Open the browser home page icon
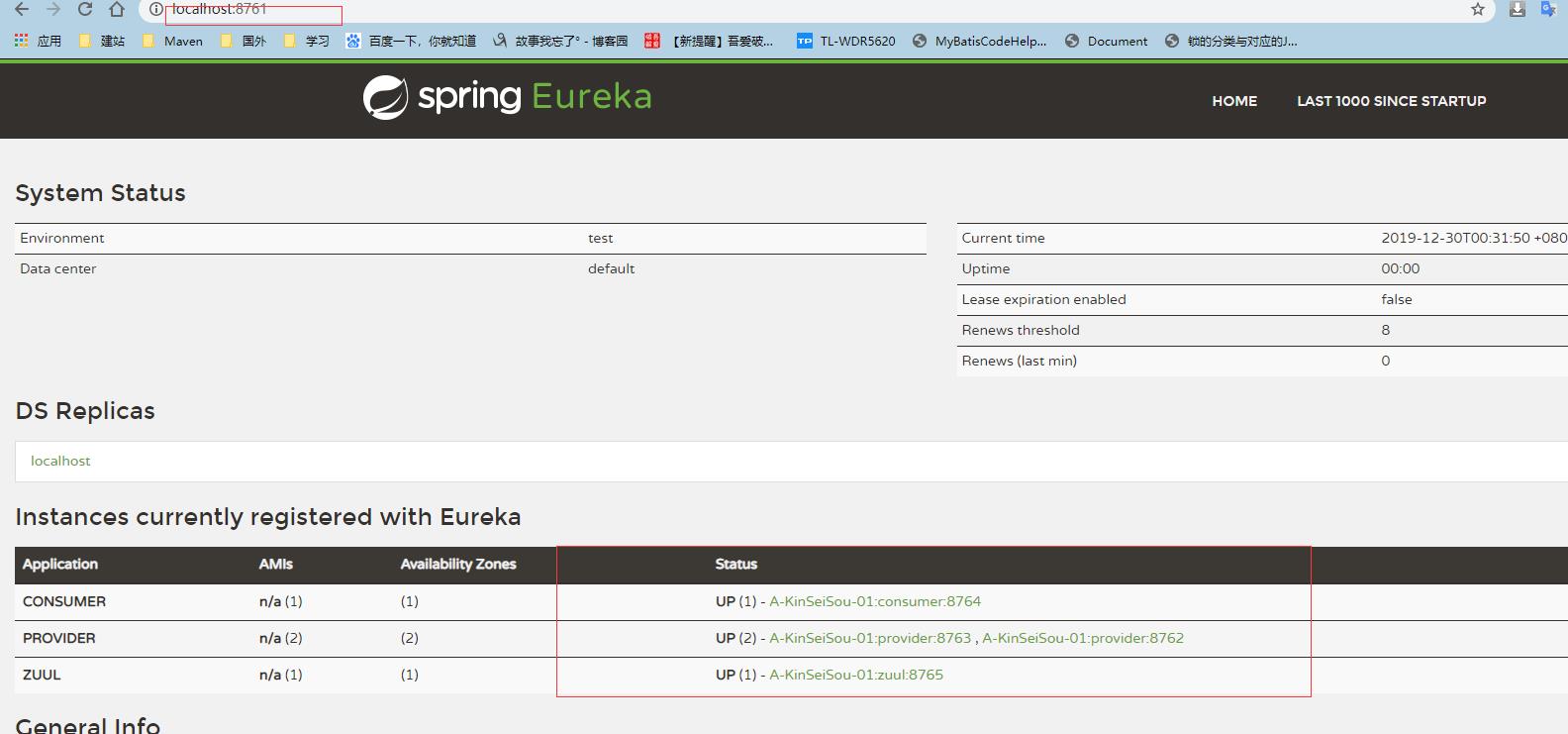Image resolution: width=1568 pixels, height=734 pixels. coord(117,9)
